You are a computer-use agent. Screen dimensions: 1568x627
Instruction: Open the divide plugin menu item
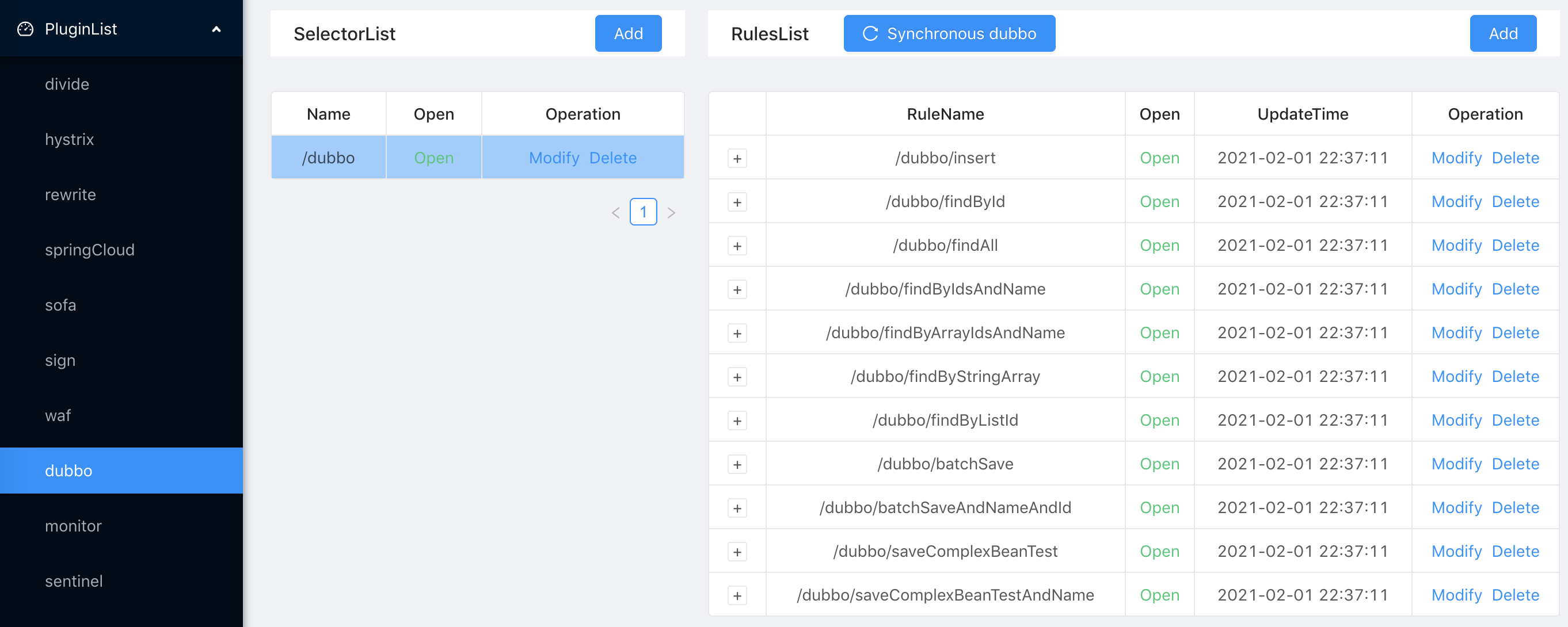[x=67, y=84]
